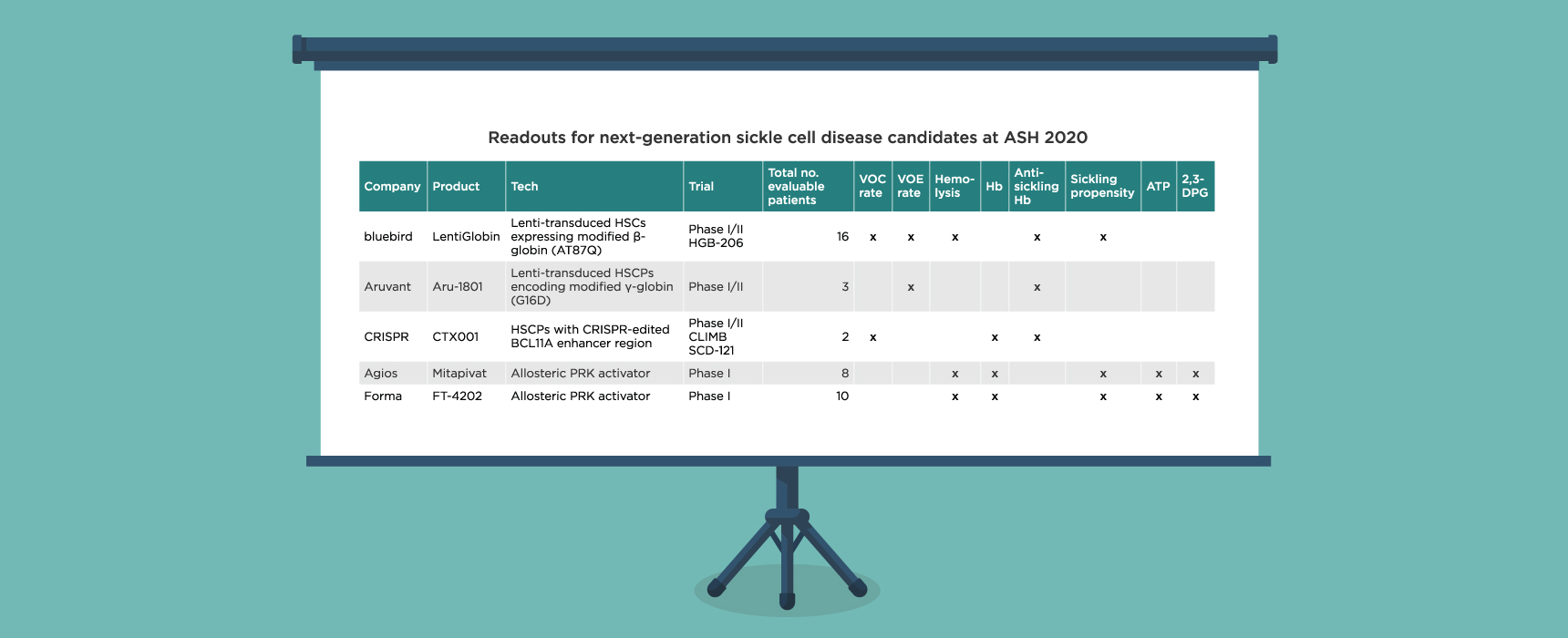
Task: Click the VOC rate column header
Action: 872,186
